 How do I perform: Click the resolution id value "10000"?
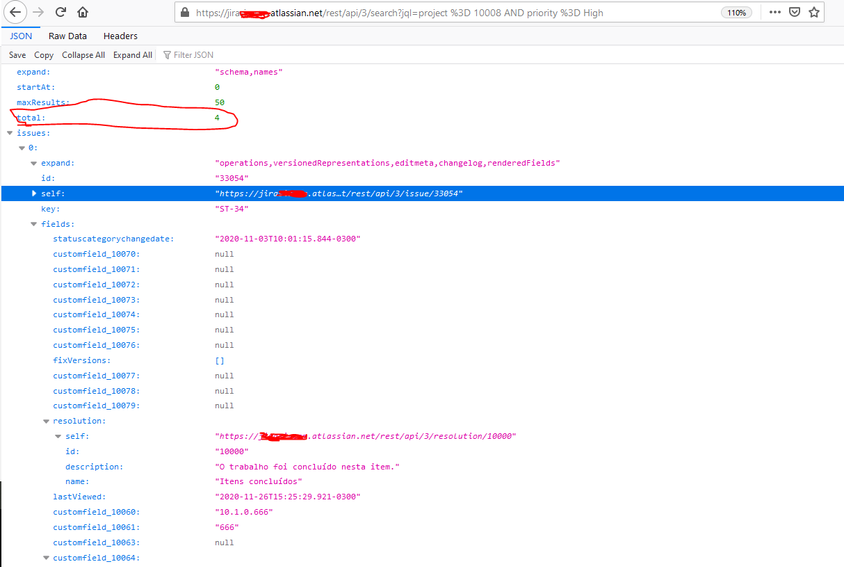coord(231,451)
